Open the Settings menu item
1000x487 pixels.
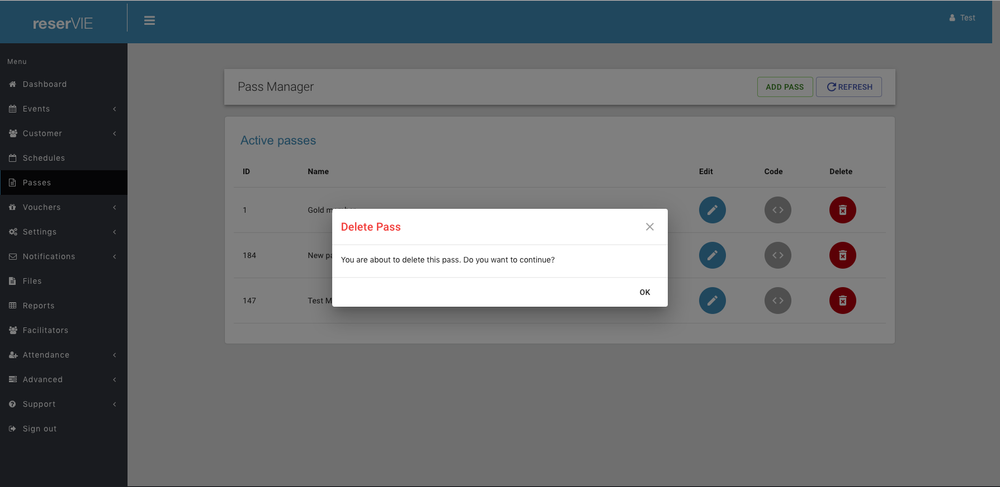(64, 232)
